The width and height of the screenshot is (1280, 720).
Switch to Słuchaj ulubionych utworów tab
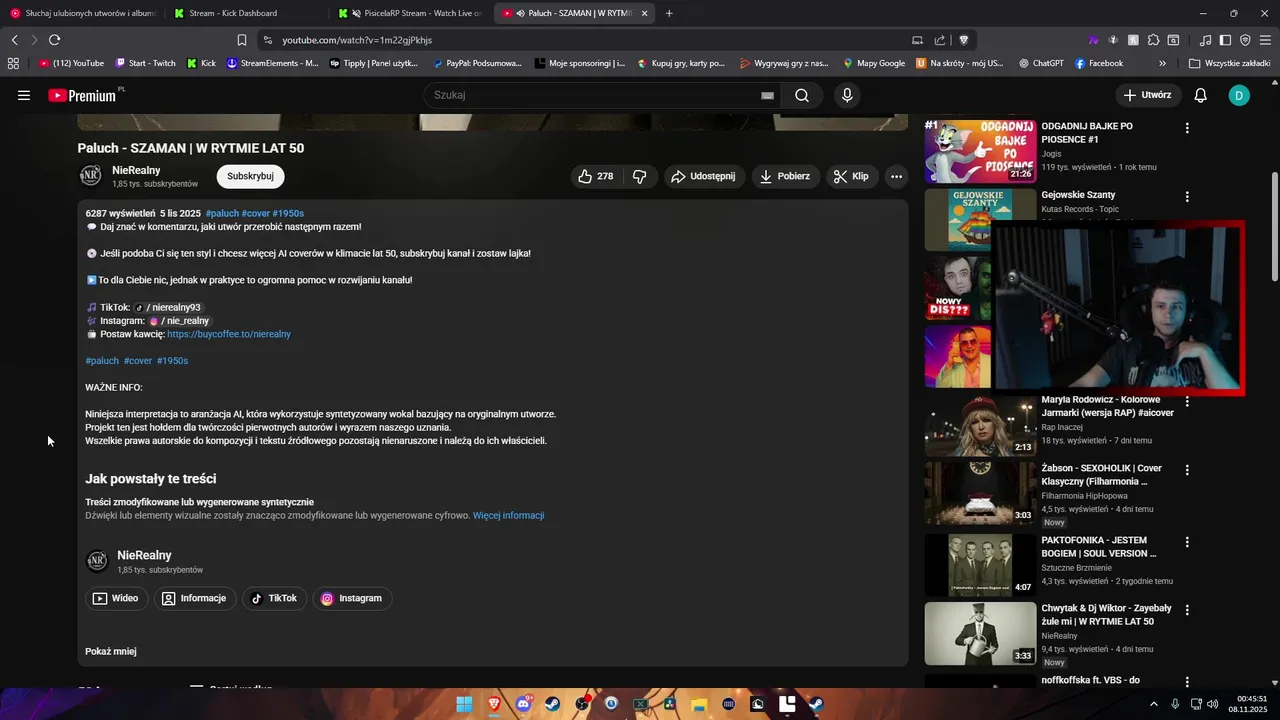coord(82,13)
